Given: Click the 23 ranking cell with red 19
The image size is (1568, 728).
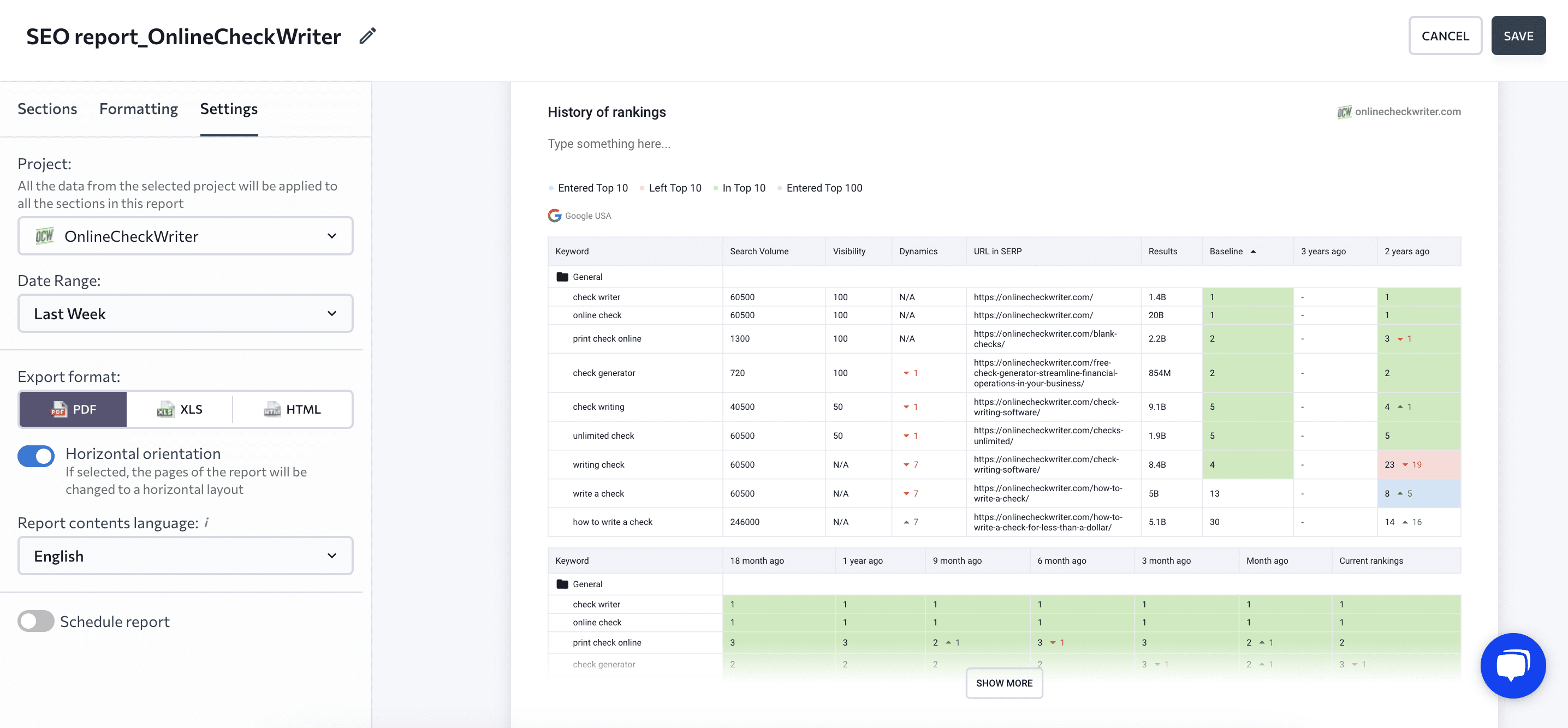Looking at the screenshot, I should pos(1418,464).
